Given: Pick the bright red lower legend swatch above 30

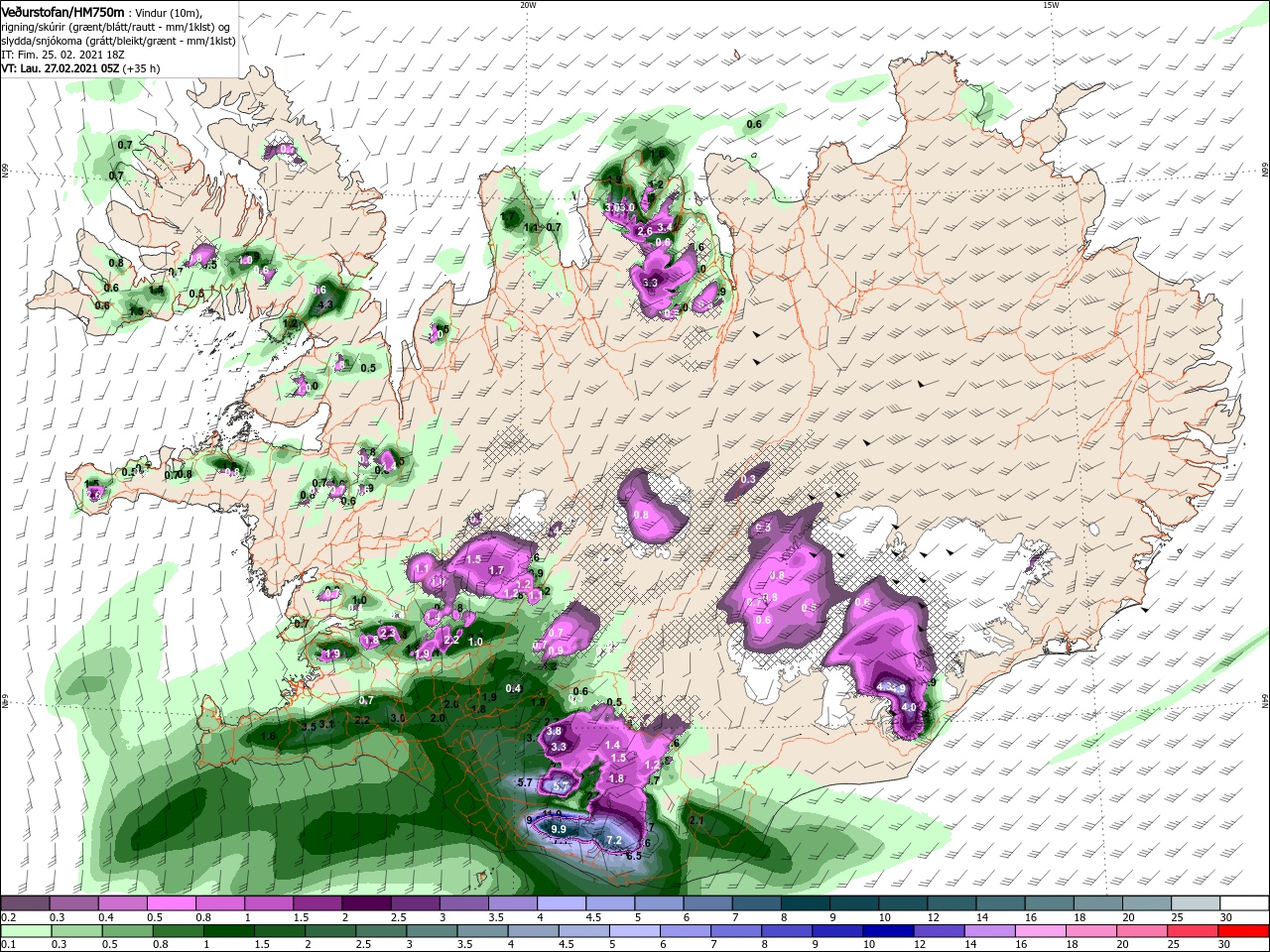Looking at the screenshot, I should 1245,931.
